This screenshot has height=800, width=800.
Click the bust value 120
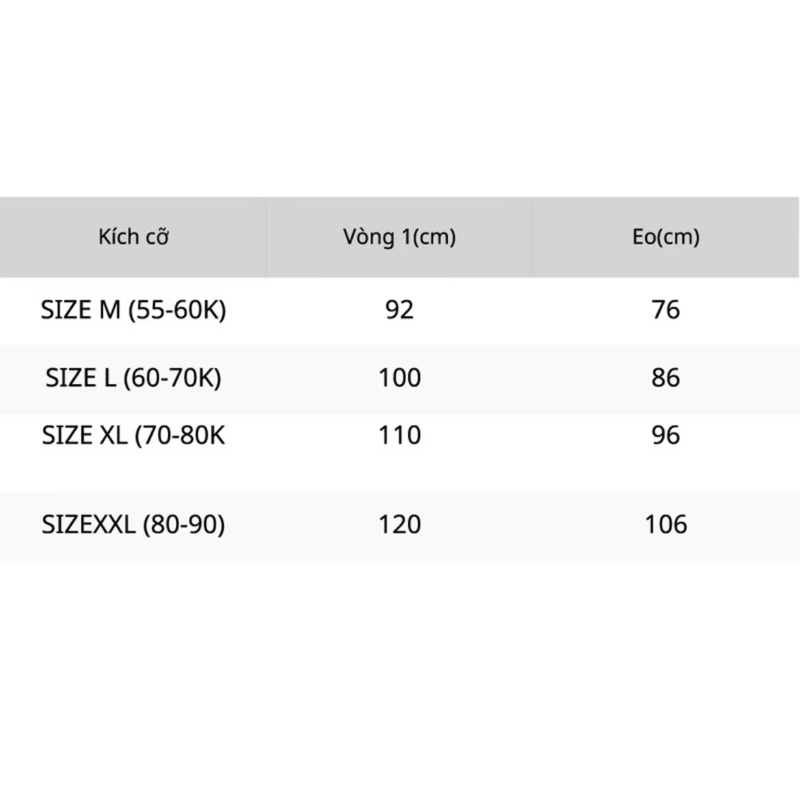click(399, 524)
